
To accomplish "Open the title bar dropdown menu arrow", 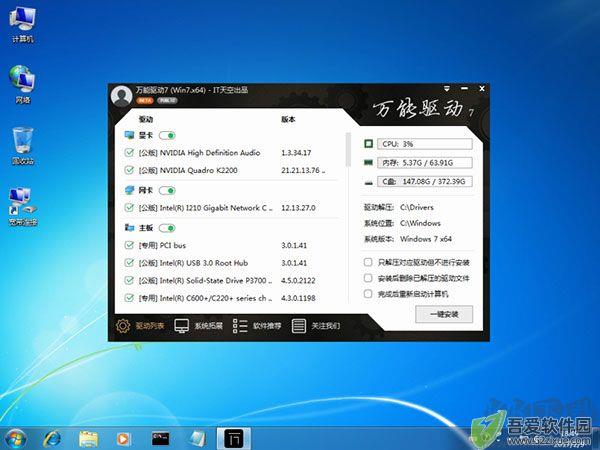I will click(x=447, y=89).
